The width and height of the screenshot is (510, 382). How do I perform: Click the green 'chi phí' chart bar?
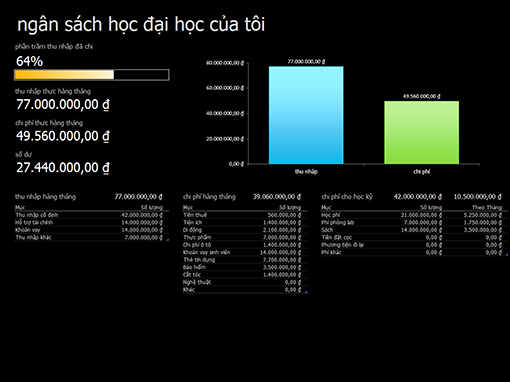point(421,132)
